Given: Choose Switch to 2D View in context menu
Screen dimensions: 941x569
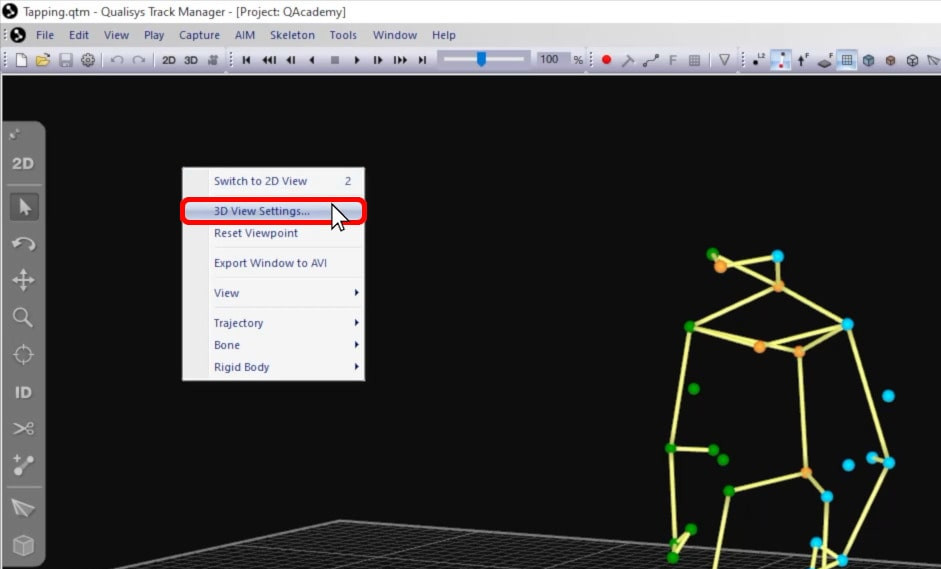Looking at the screenshot, I should [x=274, y=181].
